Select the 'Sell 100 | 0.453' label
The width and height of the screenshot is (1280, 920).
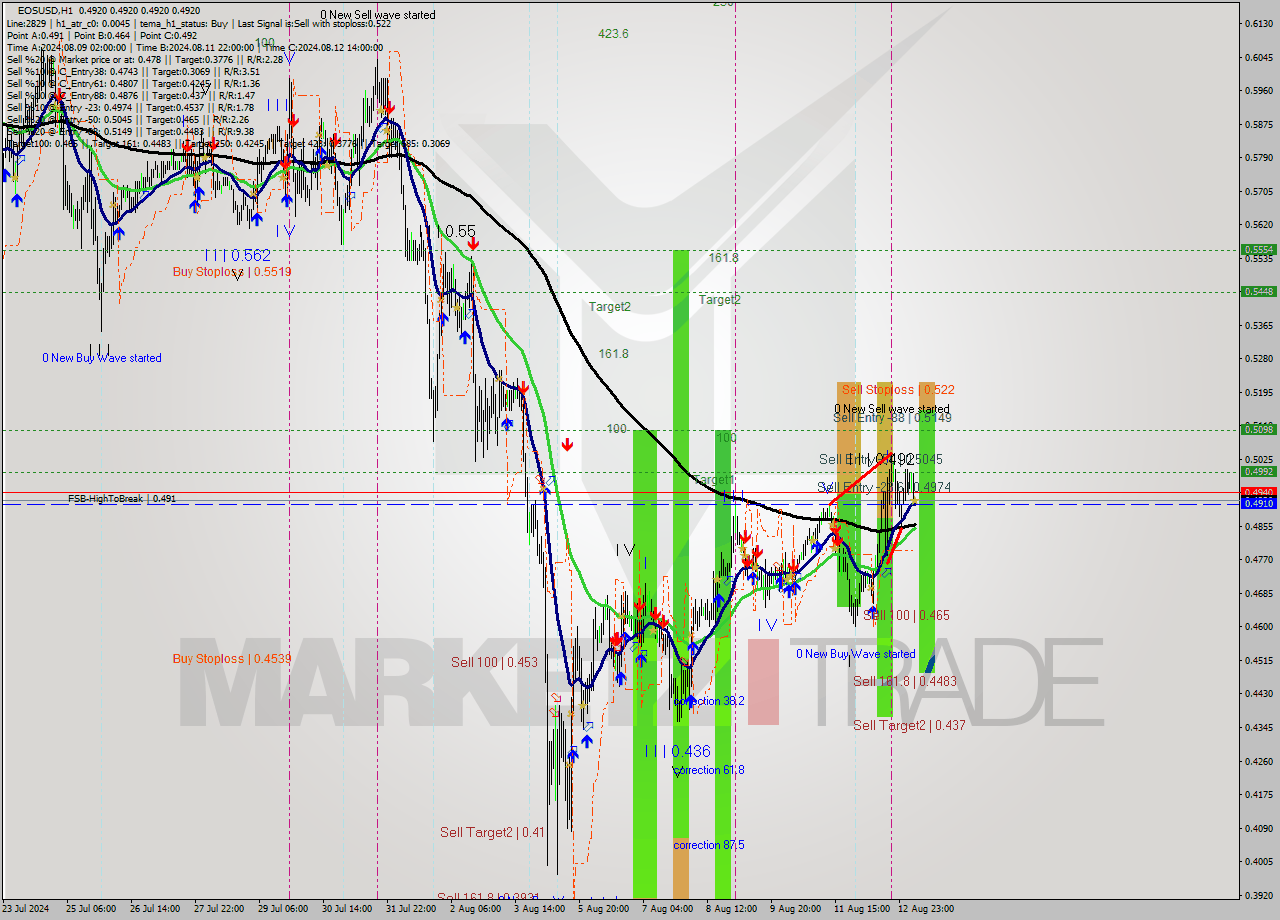(494, 662)
